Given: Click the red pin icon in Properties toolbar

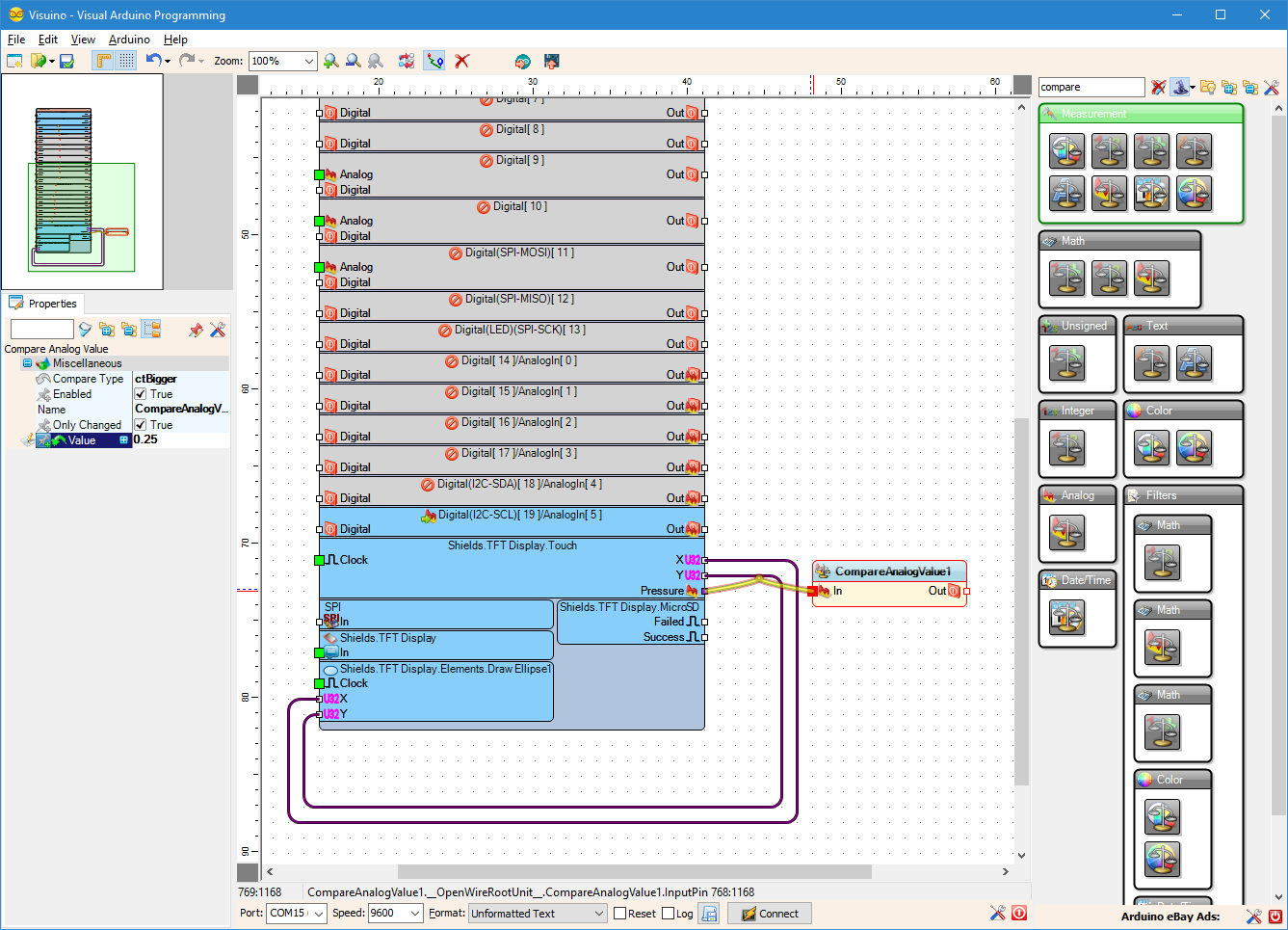Looking at the screenshot, I should [196, 330].
